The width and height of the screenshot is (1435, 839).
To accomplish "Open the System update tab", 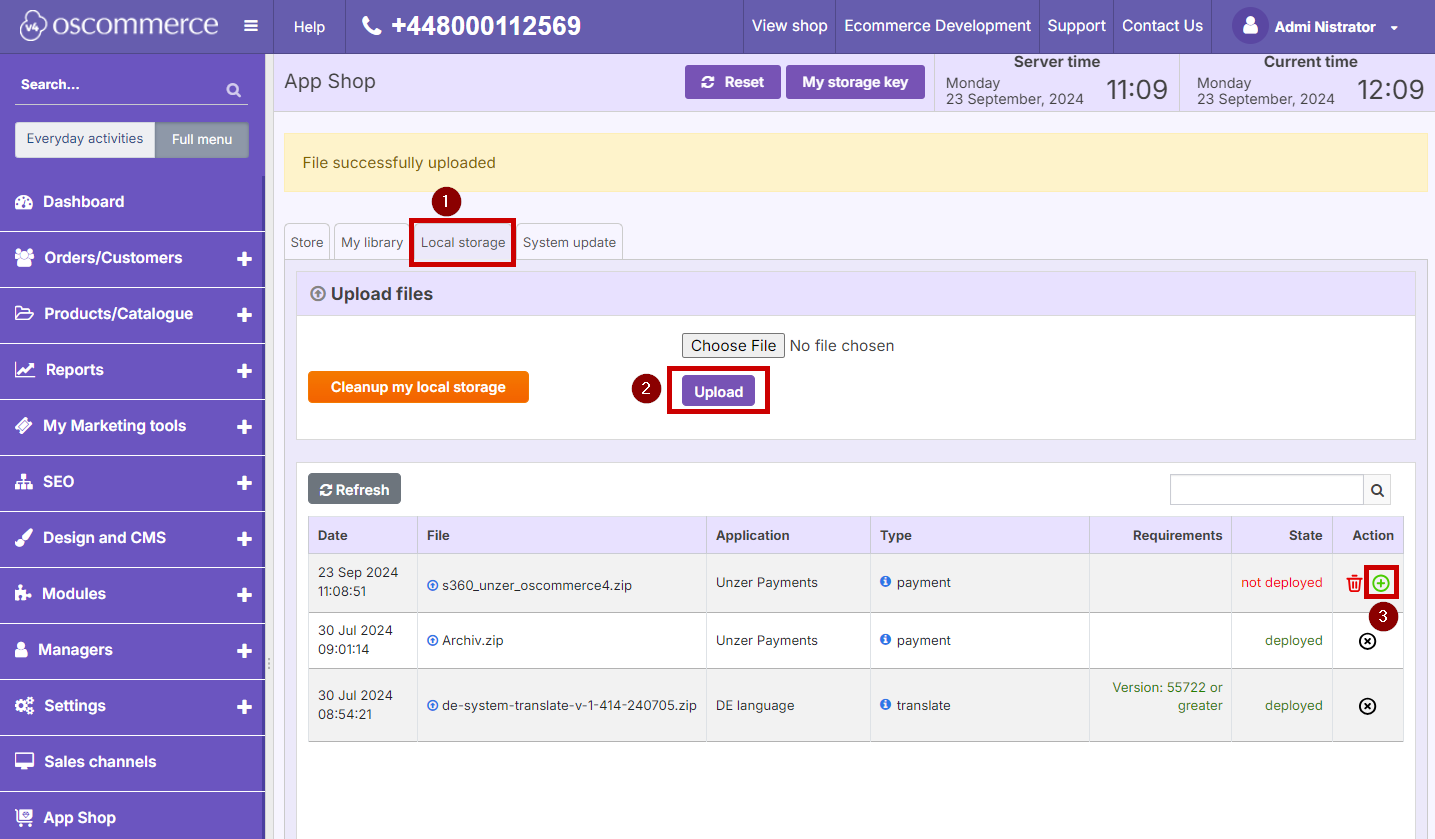I will (569, 242).
